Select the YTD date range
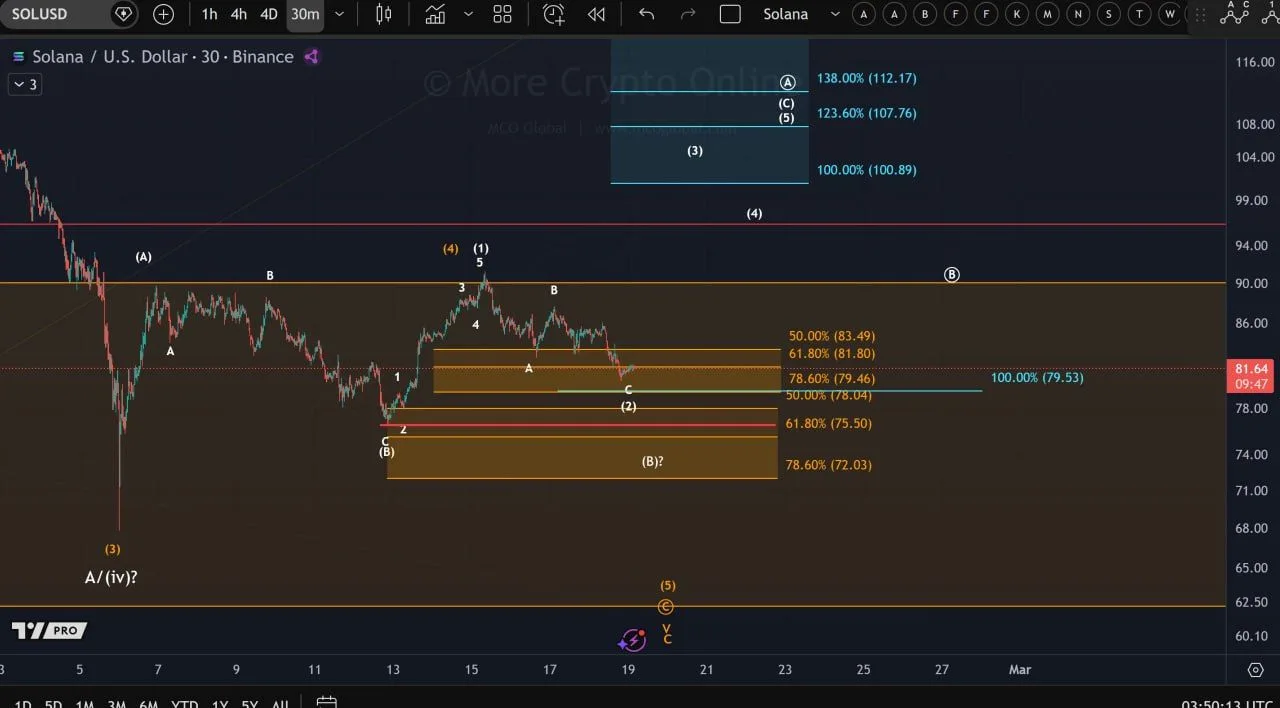The width and height of the screenshot is (1280, 708). pyautogui.click(x=184, y=704)
